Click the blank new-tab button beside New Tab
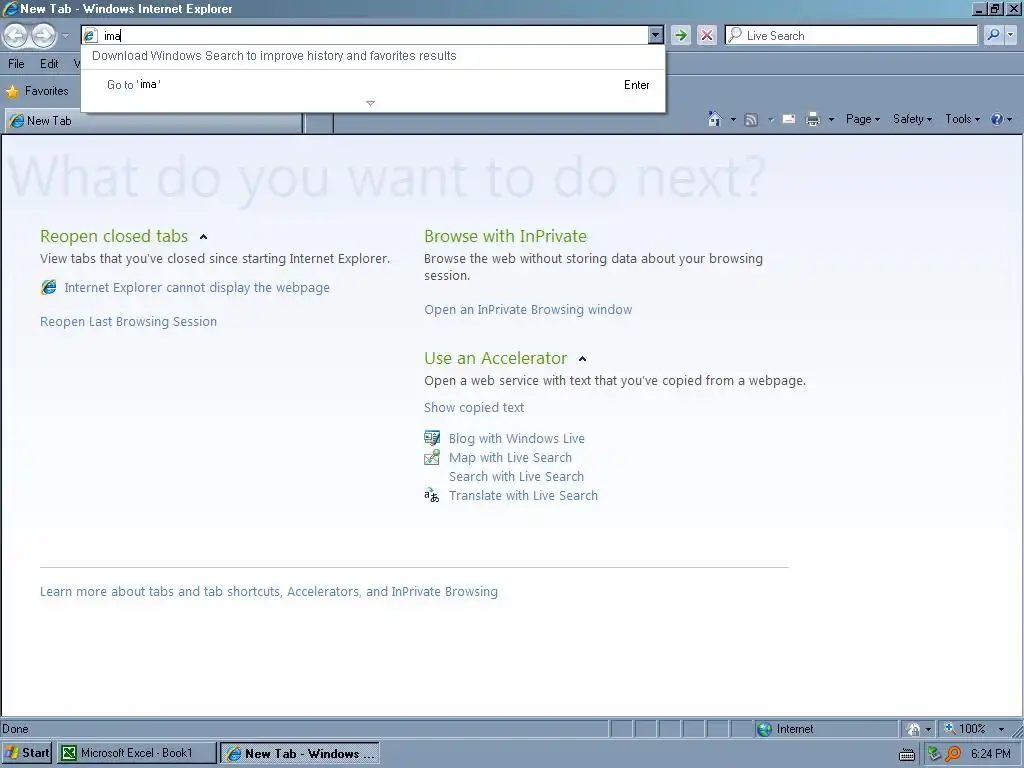1024x768 pixels. click(x=319, y=122)
